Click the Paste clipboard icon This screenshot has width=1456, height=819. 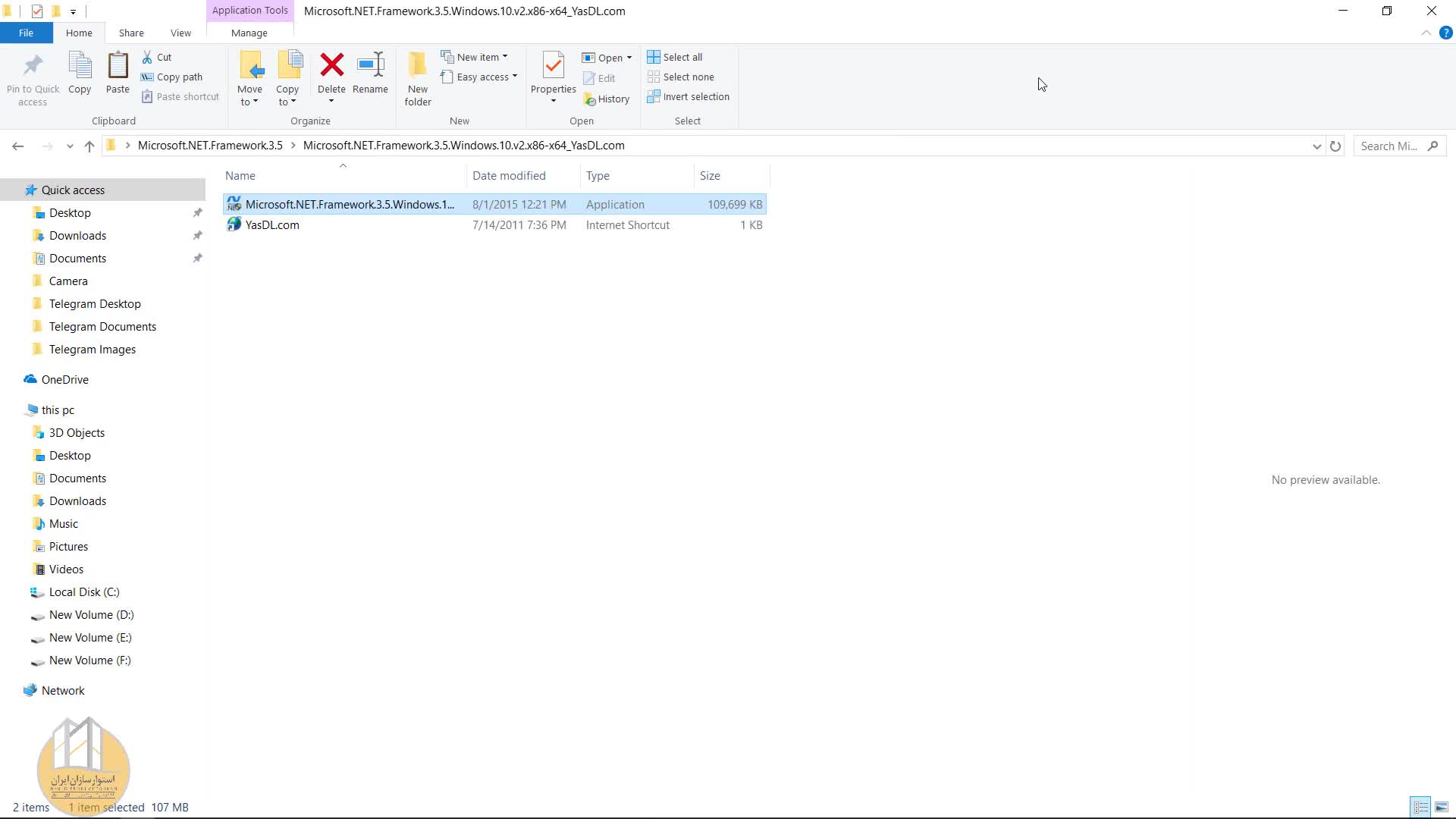coord(118,66)
